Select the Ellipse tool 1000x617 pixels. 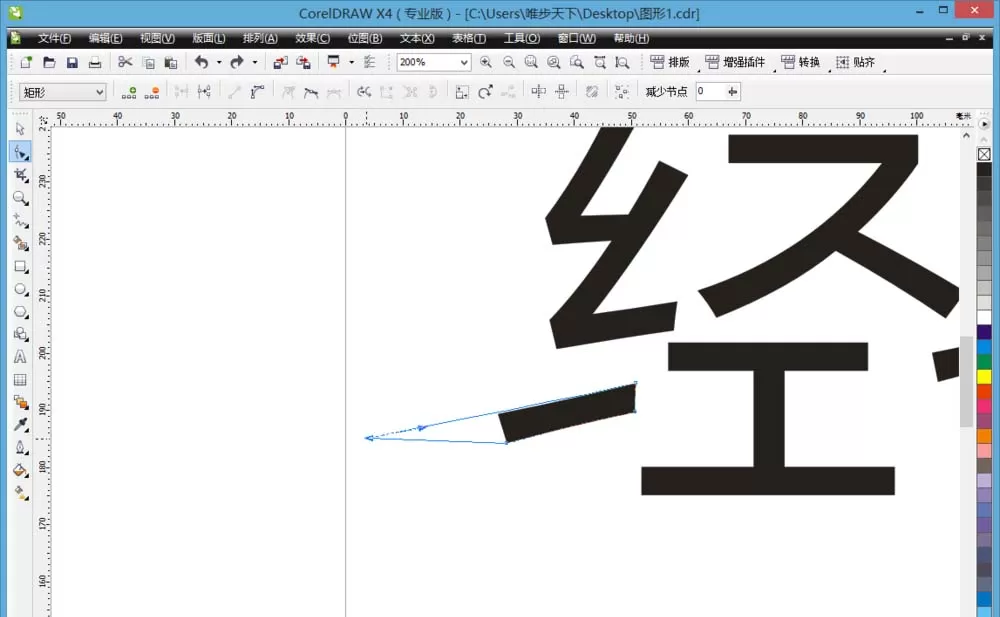coord(20,289)
